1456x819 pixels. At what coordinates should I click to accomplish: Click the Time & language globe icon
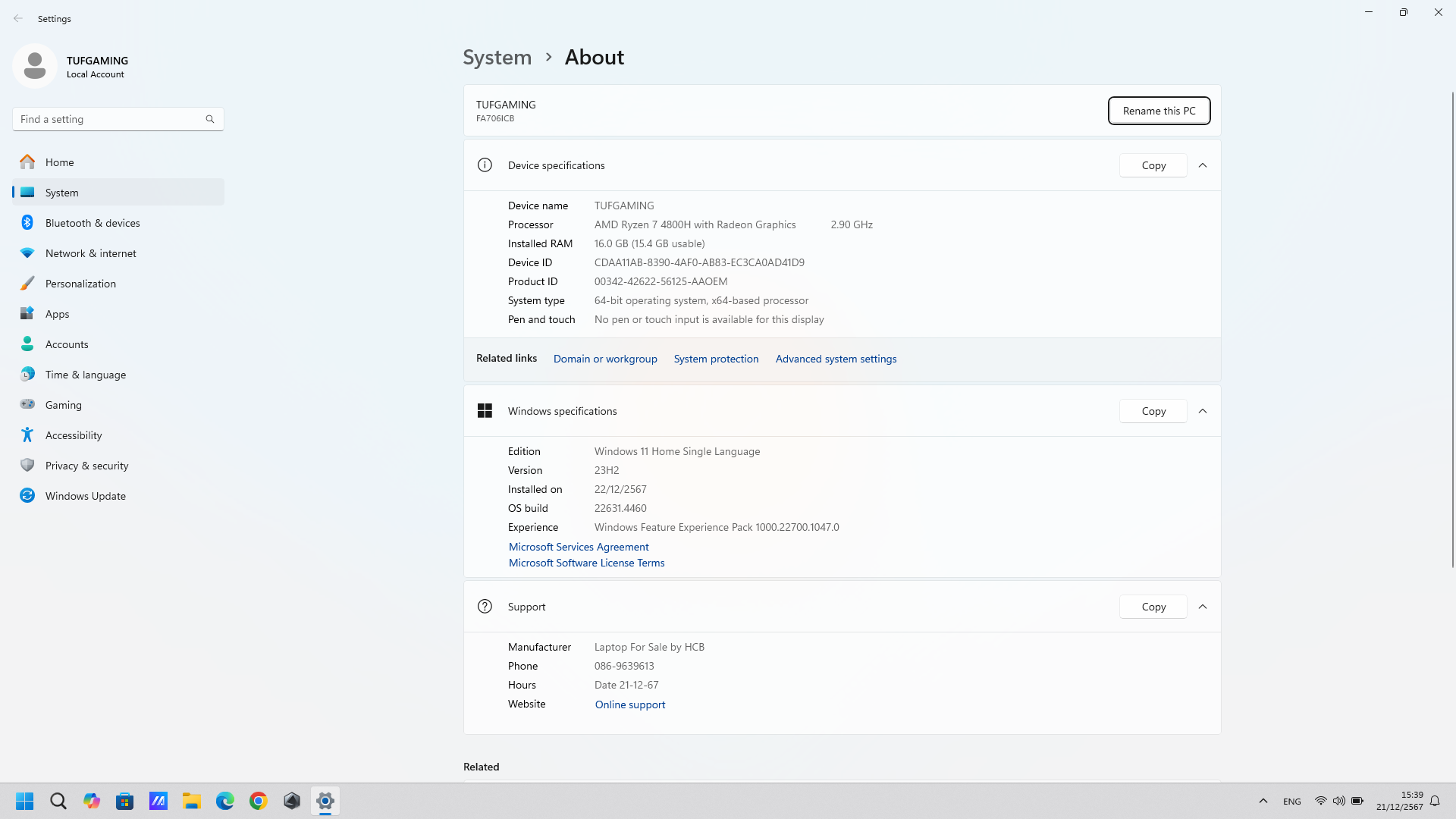[x=27, y=375]
